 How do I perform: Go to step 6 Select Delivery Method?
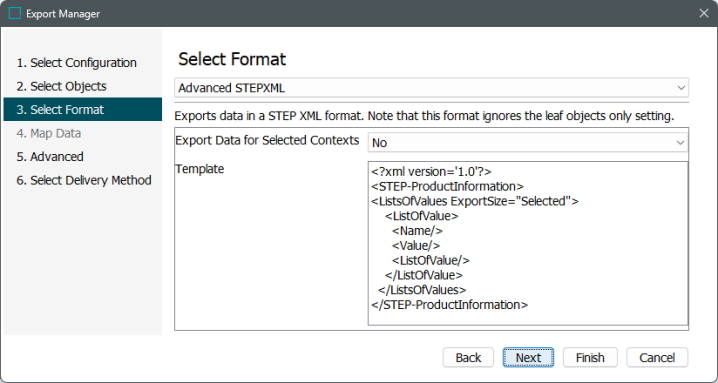pyautogui.click(x=84, y=180)
